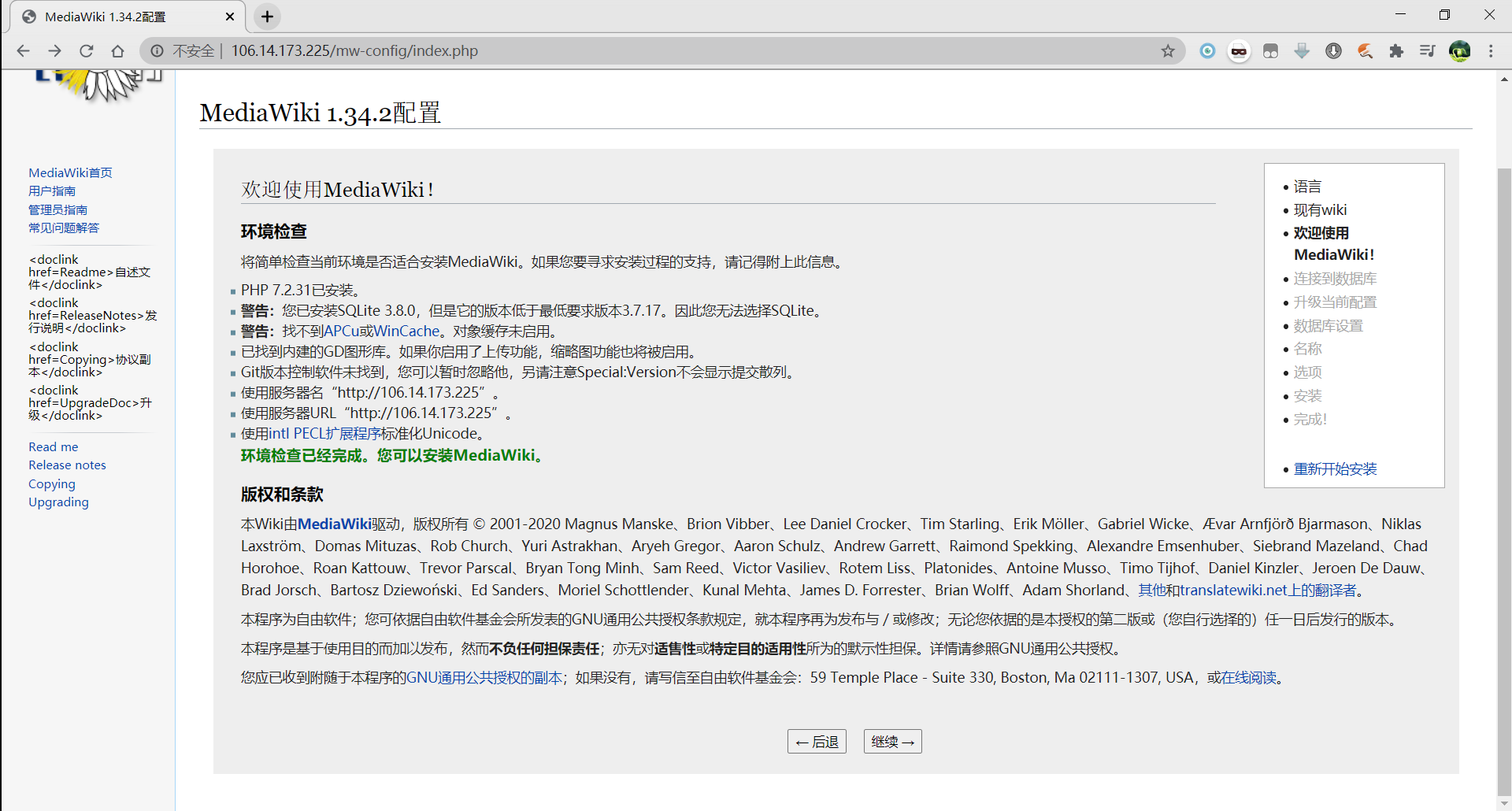Click 名称 step in list
The width and height of the screenshot is (1512, 811).
(x=1307, y=349)
